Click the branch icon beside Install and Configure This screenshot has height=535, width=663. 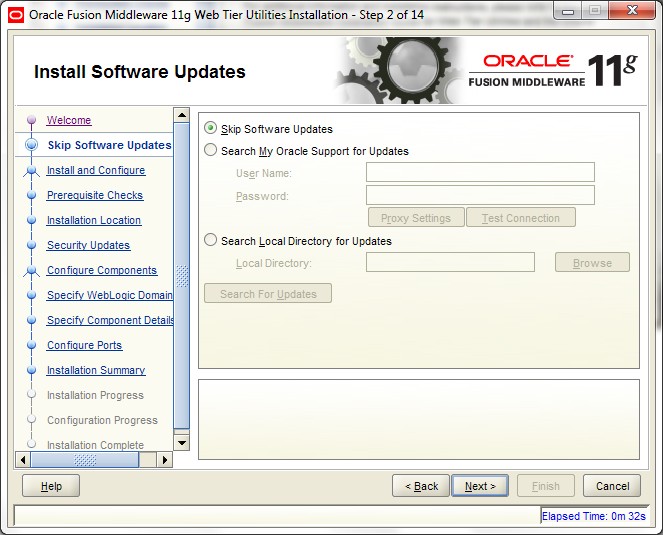31,170
